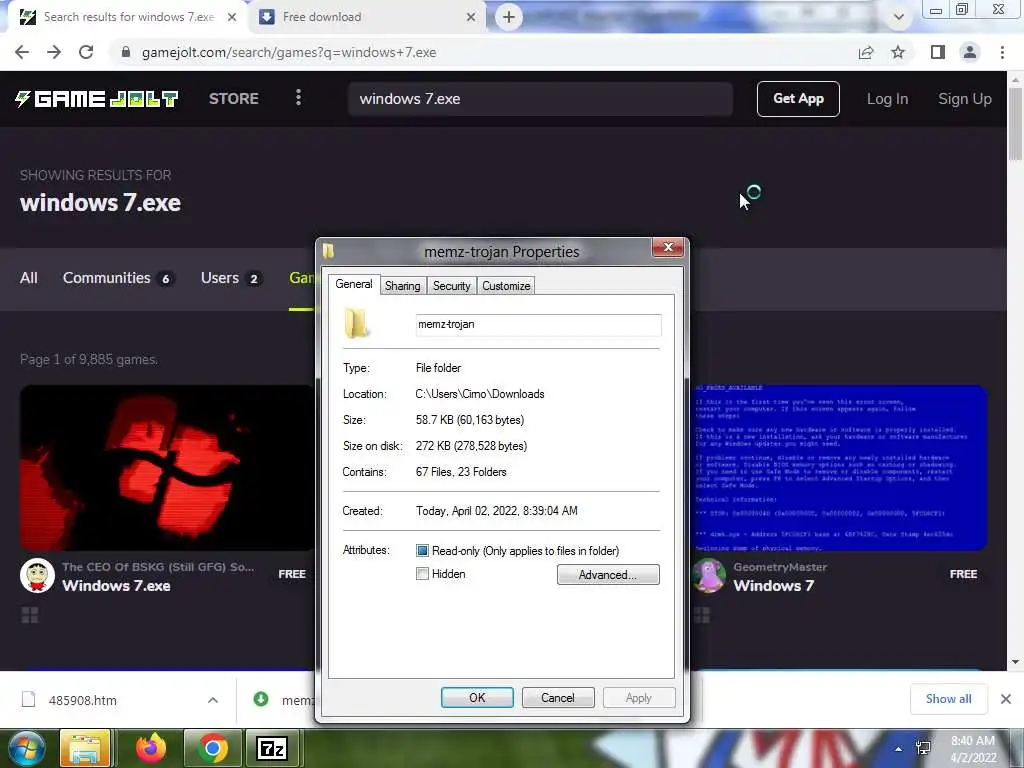The width and height of the screenshot is (1024, 768).
Task: Click the Sign Up link
Action: (x=965, y=99)
